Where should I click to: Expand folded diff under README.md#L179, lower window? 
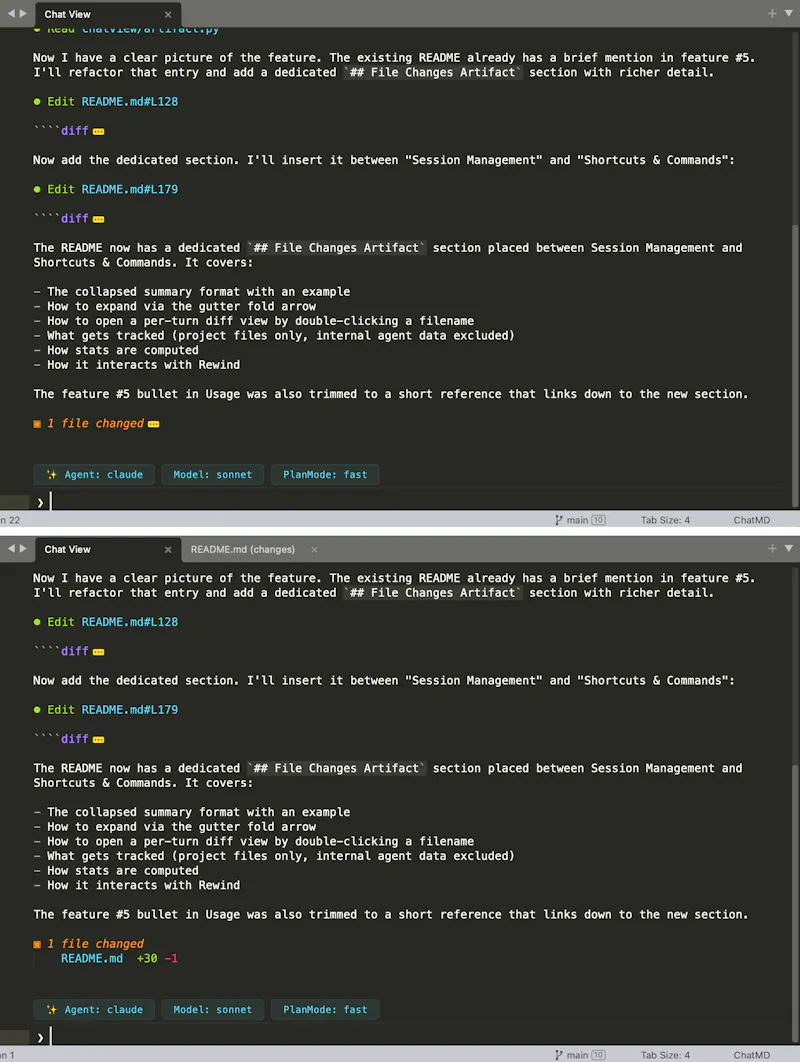(x=99, y=740)
